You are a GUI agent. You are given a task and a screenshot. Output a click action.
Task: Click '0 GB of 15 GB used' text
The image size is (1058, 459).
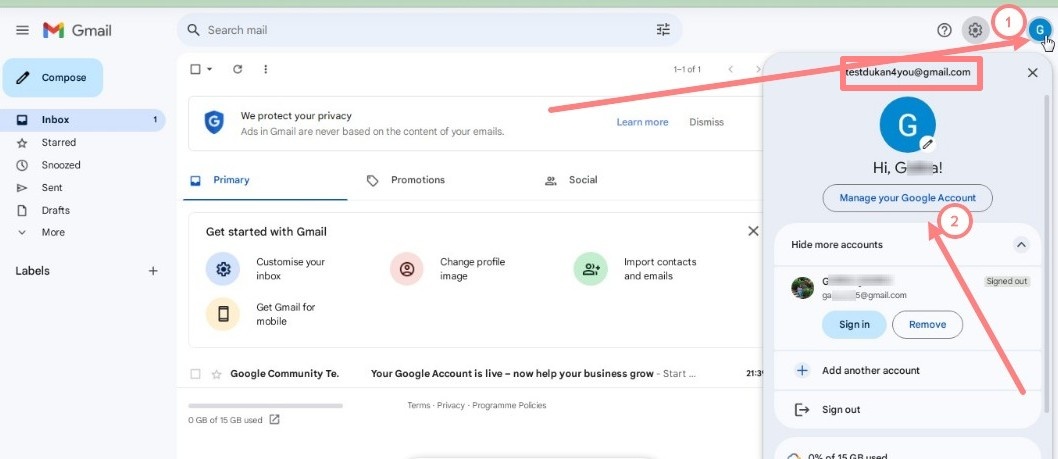click(225, 420)
